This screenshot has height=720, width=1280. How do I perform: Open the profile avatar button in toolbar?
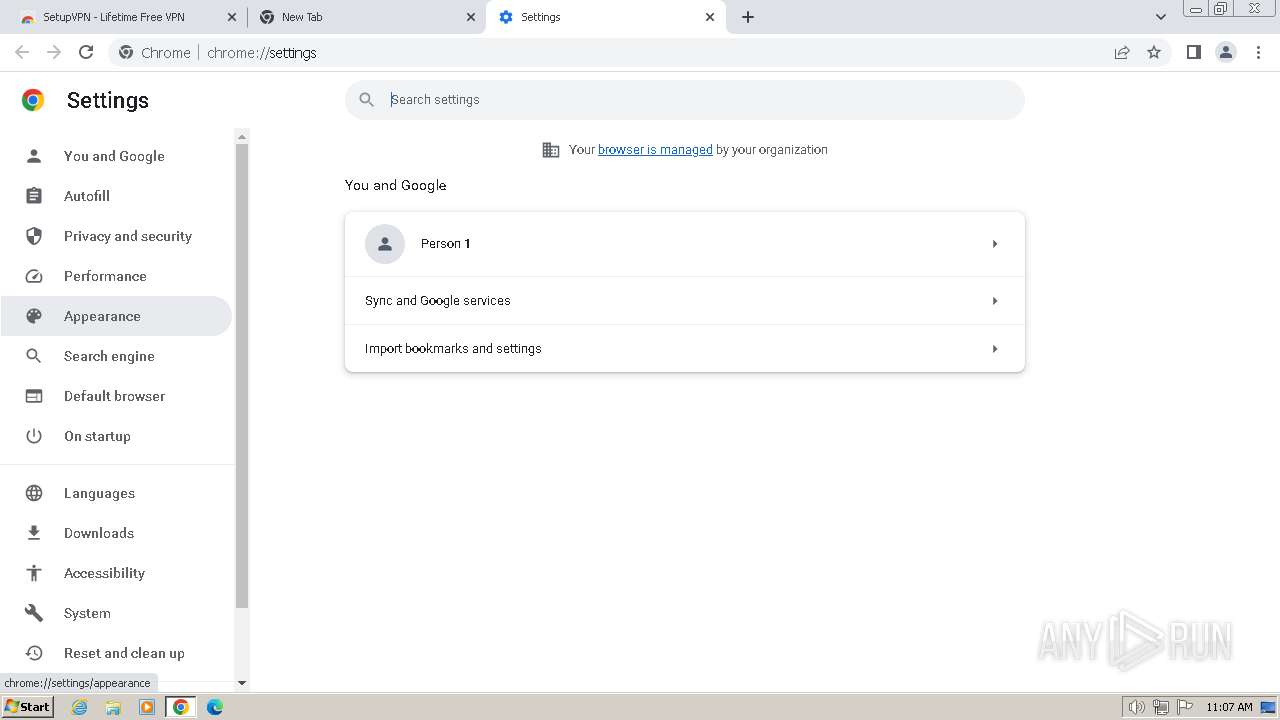tap(1226, 52)
